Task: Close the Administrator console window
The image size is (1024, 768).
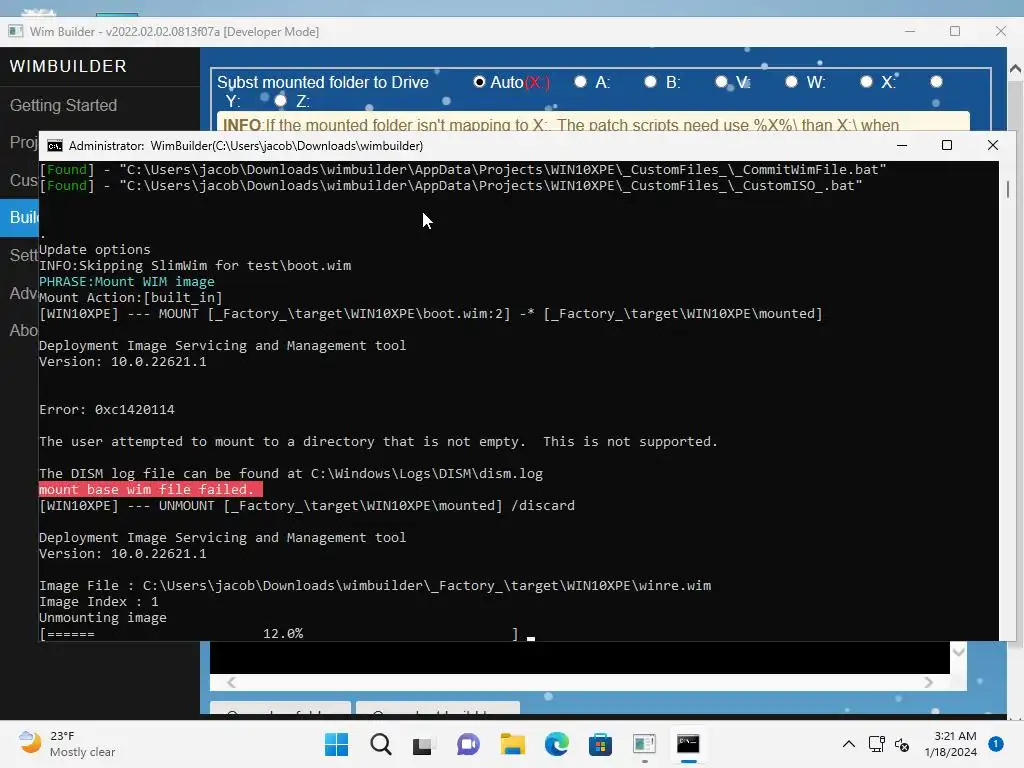Action: coord(993,146)
